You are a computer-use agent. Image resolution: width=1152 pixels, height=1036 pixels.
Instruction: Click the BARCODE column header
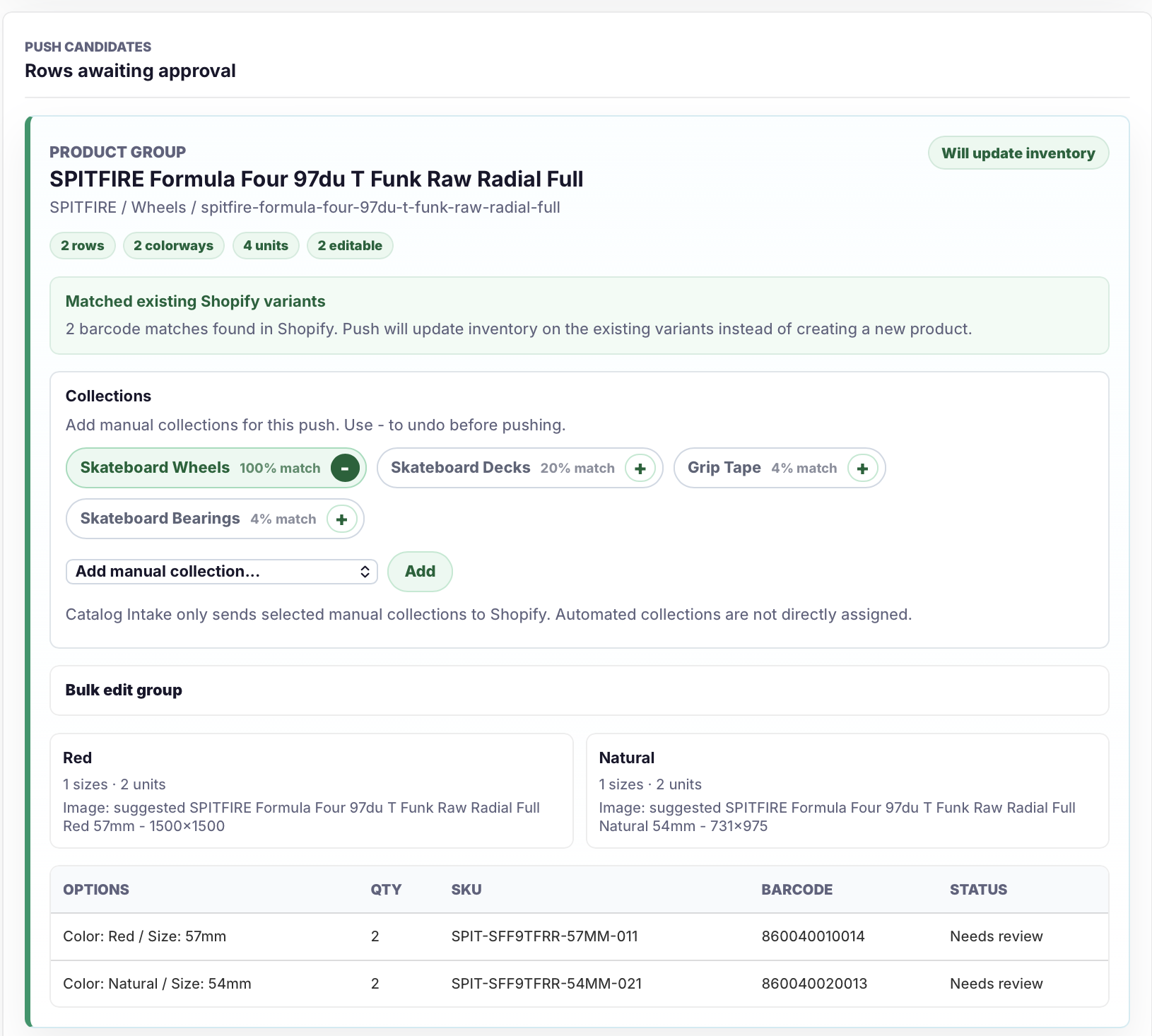tap(797, 890)
